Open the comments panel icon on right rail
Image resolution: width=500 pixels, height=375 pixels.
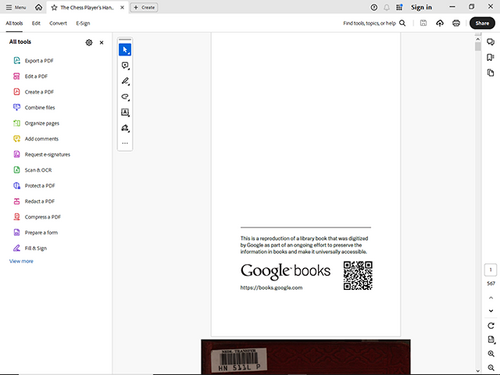pyautogui.click(x=491, y=42)
